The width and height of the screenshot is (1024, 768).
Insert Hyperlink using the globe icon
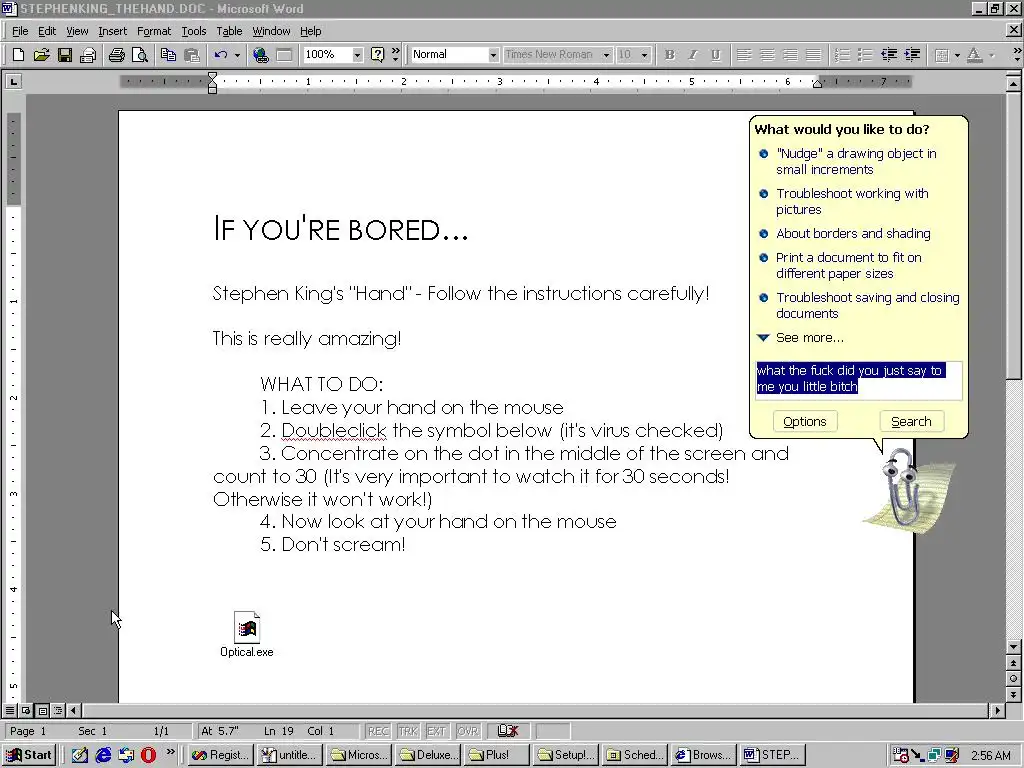point(261,55)
